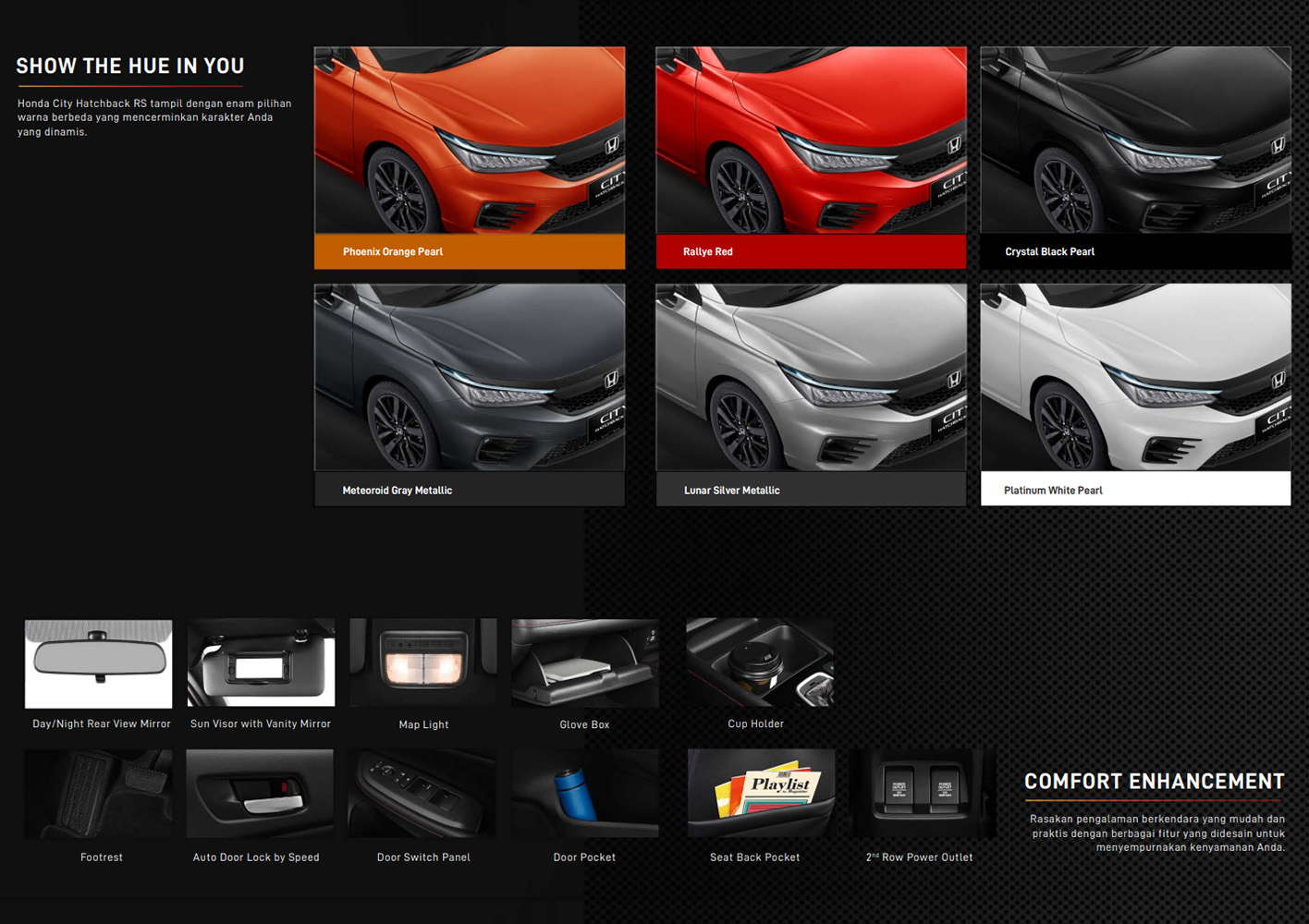The image size is (1309, 924).
Task: Select the Crystal Black Pearl car image
Action: click(x=1136, y=140)
